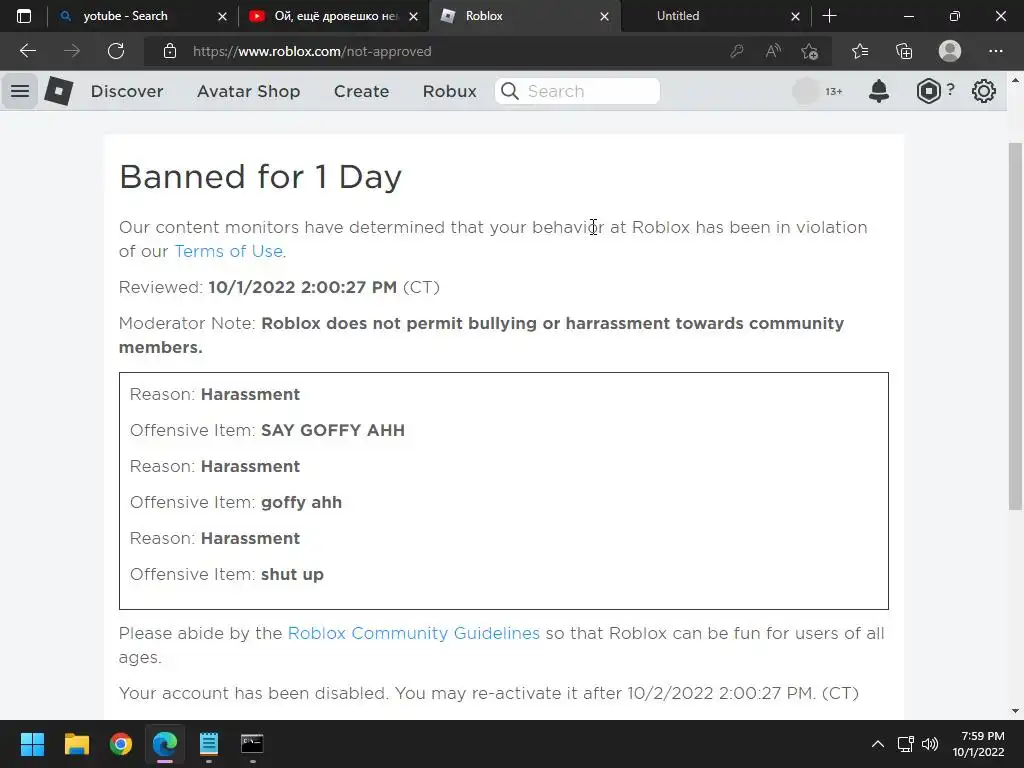This screenshot has width=1024, height=768.
Task: Open the Roblox Community Guidelines link
Action: [413, 633]
